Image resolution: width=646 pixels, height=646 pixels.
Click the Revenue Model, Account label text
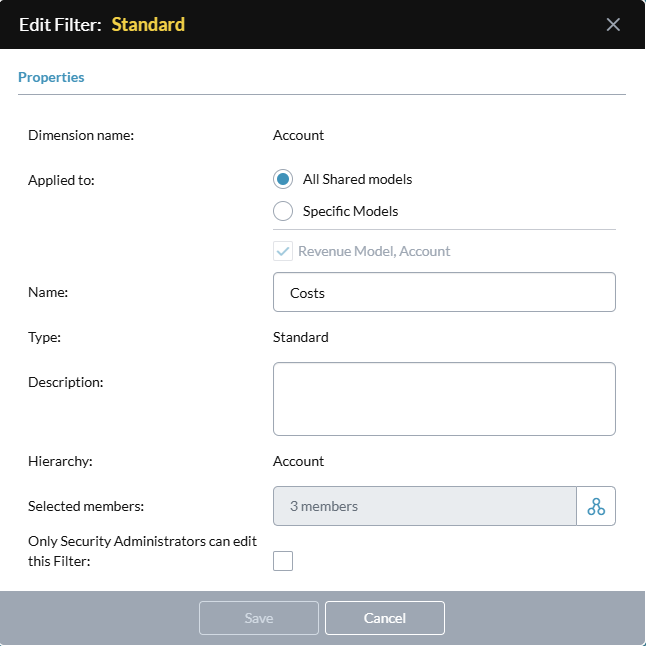click(x=374, y=251)
